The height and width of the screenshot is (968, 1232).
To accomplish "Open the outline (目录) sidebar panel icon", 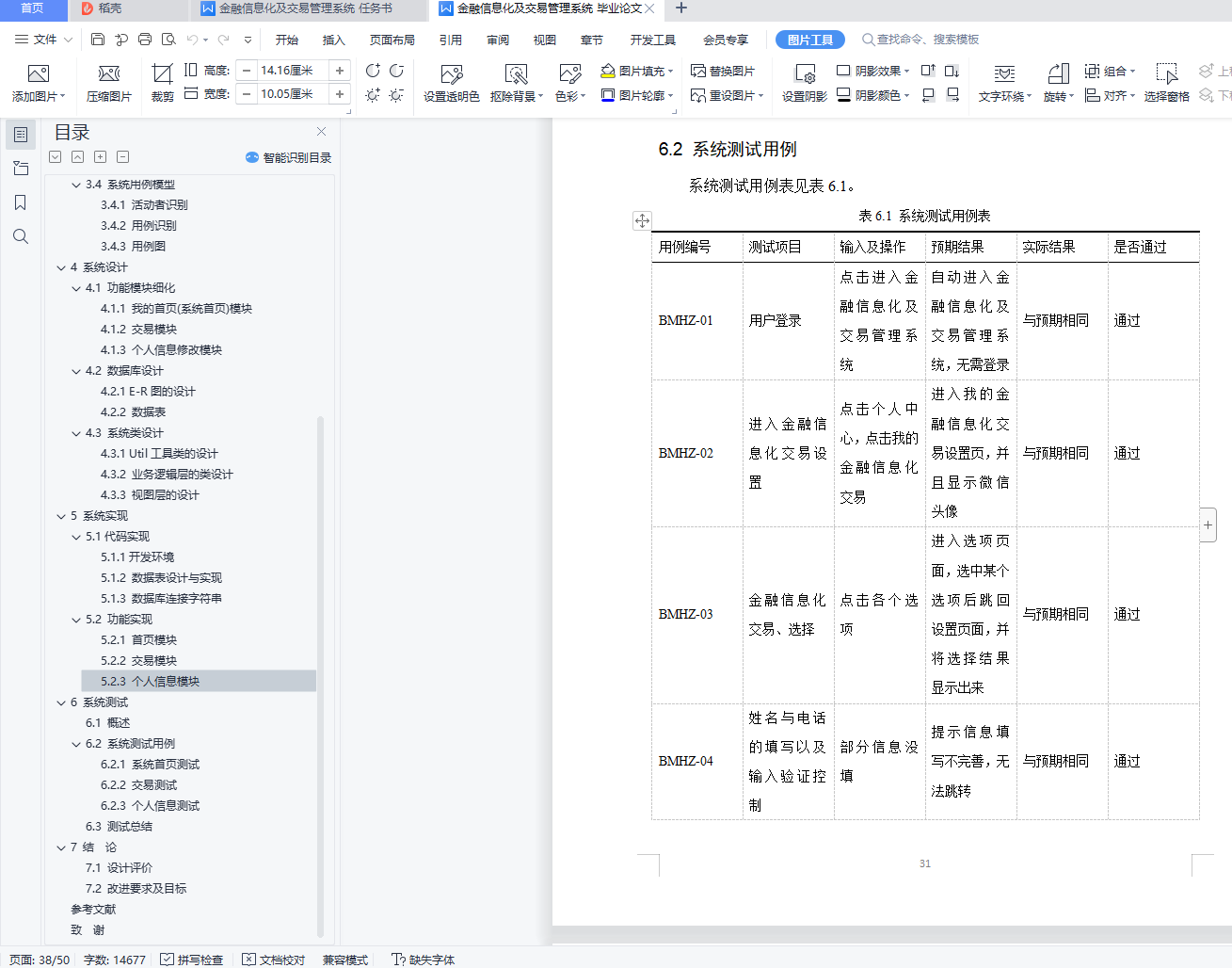I will coord(21,135).
